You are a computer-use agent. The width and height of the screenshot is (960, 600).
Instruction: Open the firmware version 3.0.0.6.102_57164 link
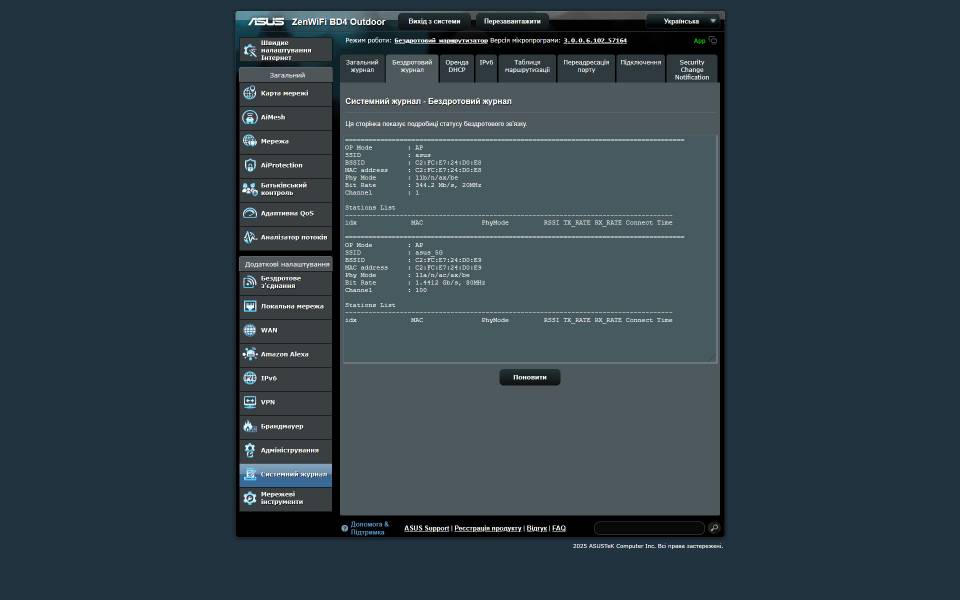click(x=595, y=40)
